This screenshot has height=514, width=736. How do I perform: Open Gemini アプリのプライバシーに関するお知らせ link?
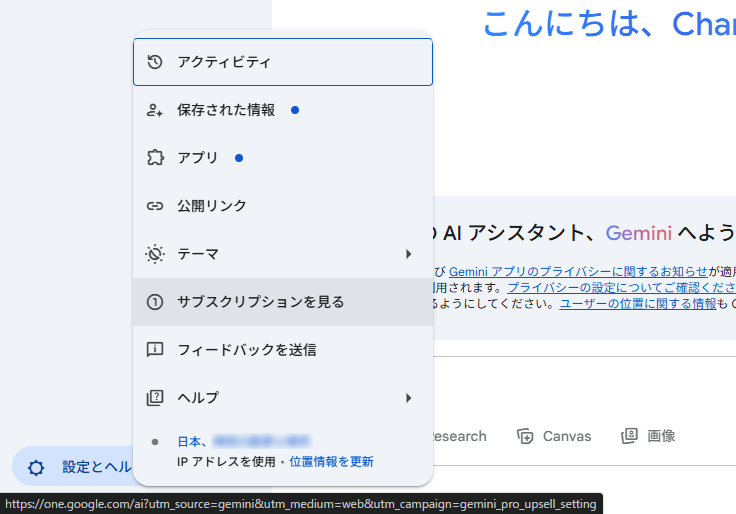pyautogui.click(x=578, y=272)
